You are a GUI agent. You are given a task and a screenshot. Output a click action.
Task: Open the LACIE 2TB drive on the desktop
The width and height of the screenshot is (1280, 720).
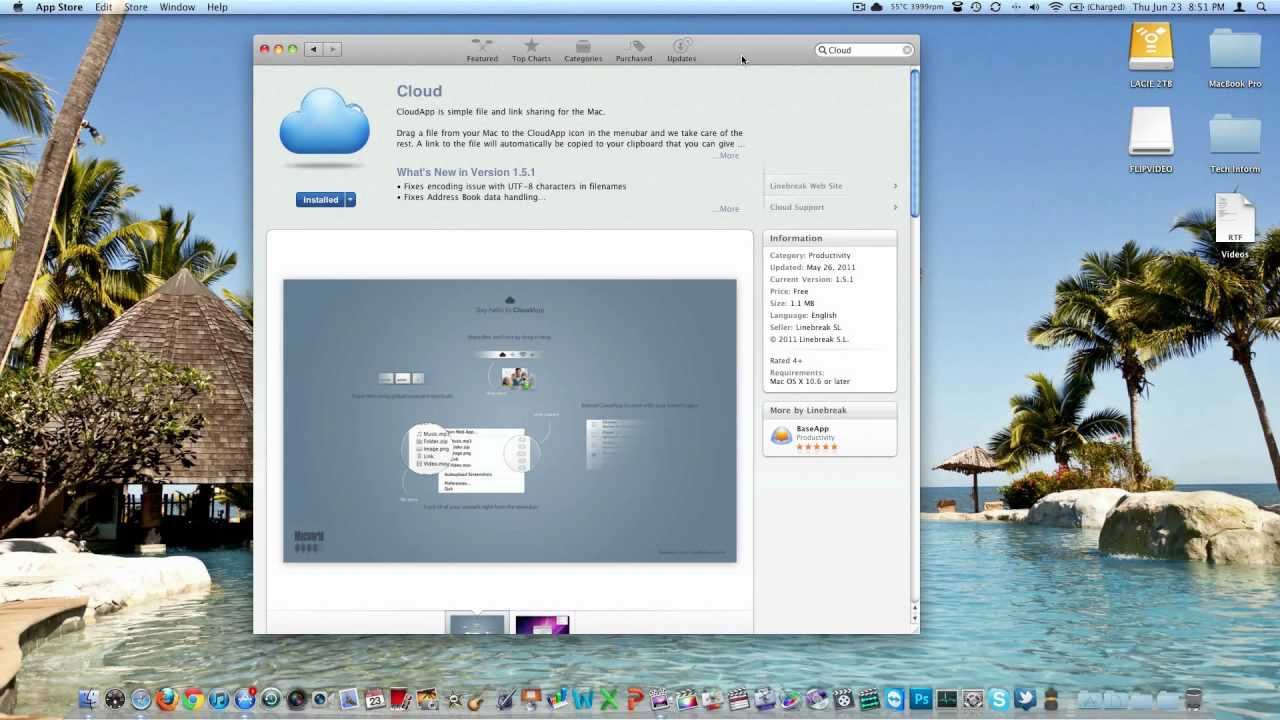pyautogui.click(x=1151, y=55)
